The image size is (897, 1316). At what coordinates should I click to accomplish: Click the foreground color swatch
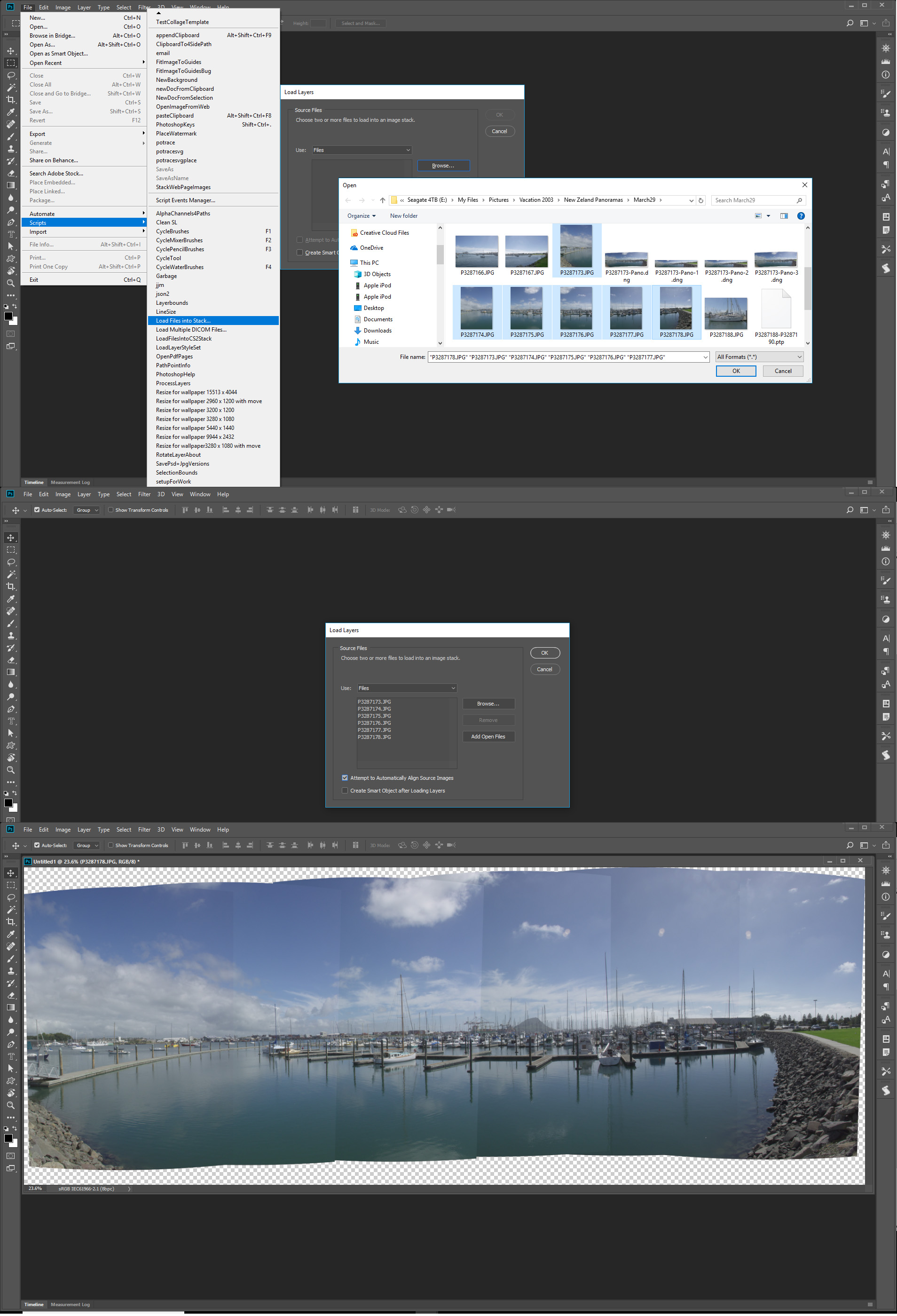tap(8, 316)
